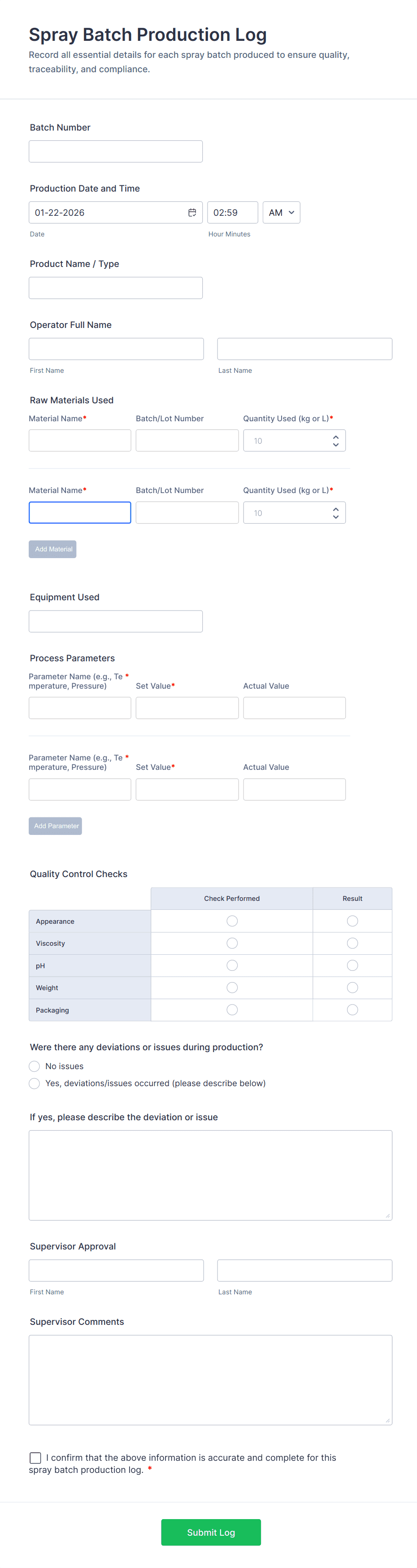Focus the Batch Number input field
This screenshot has width=417, height=1568.
coord(116,152)
